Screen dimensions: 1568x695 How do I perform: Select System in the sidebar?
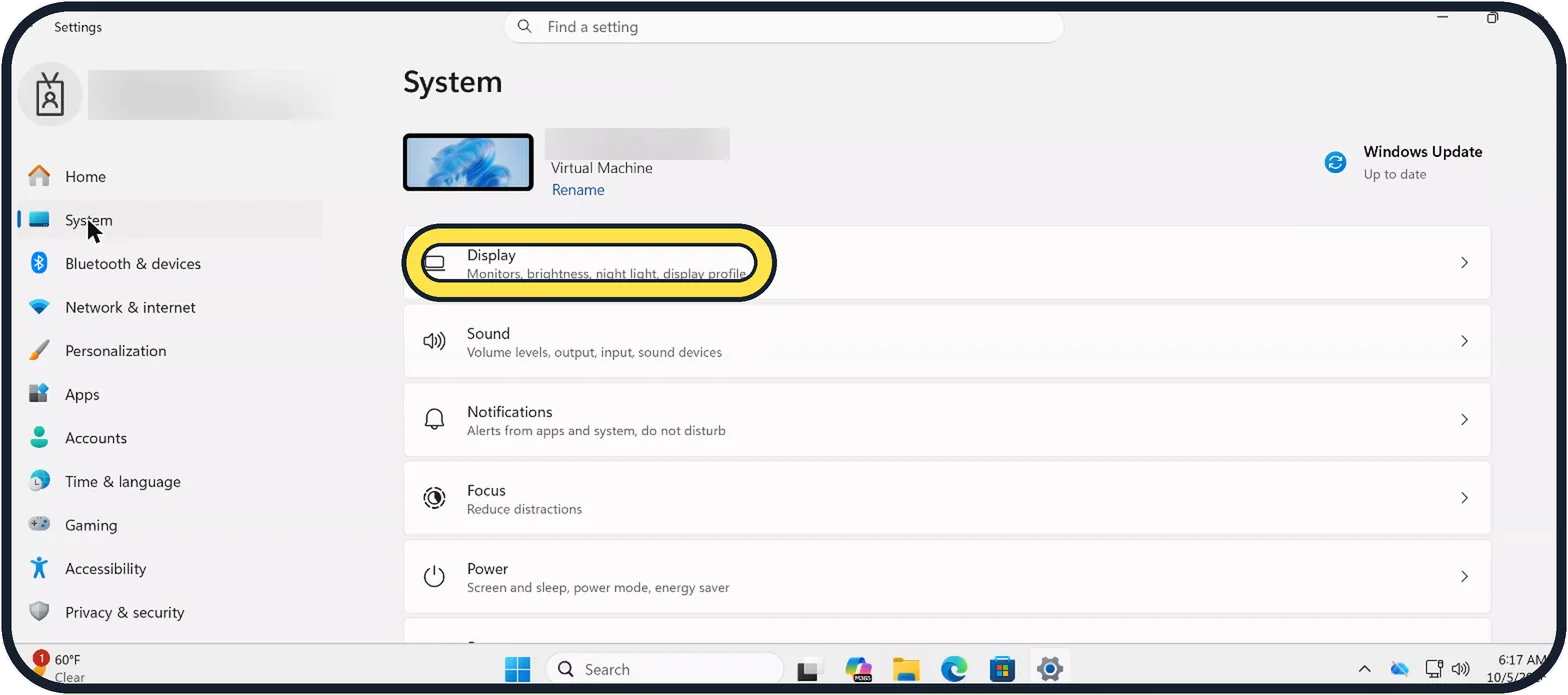coord(170,220)
